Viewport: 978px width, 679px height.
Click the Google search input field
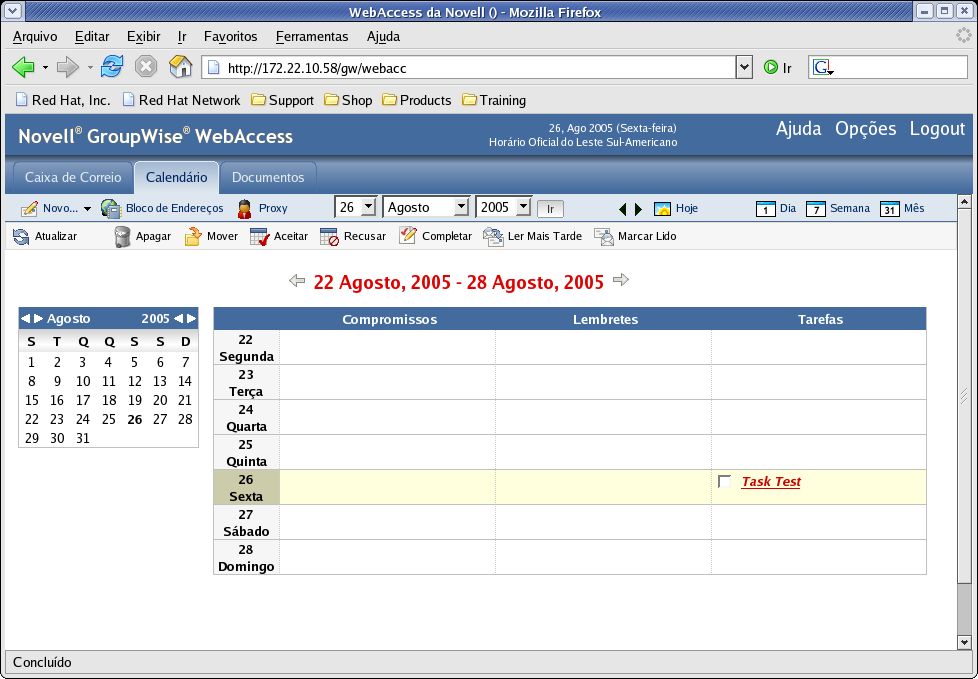click(901, 67)
